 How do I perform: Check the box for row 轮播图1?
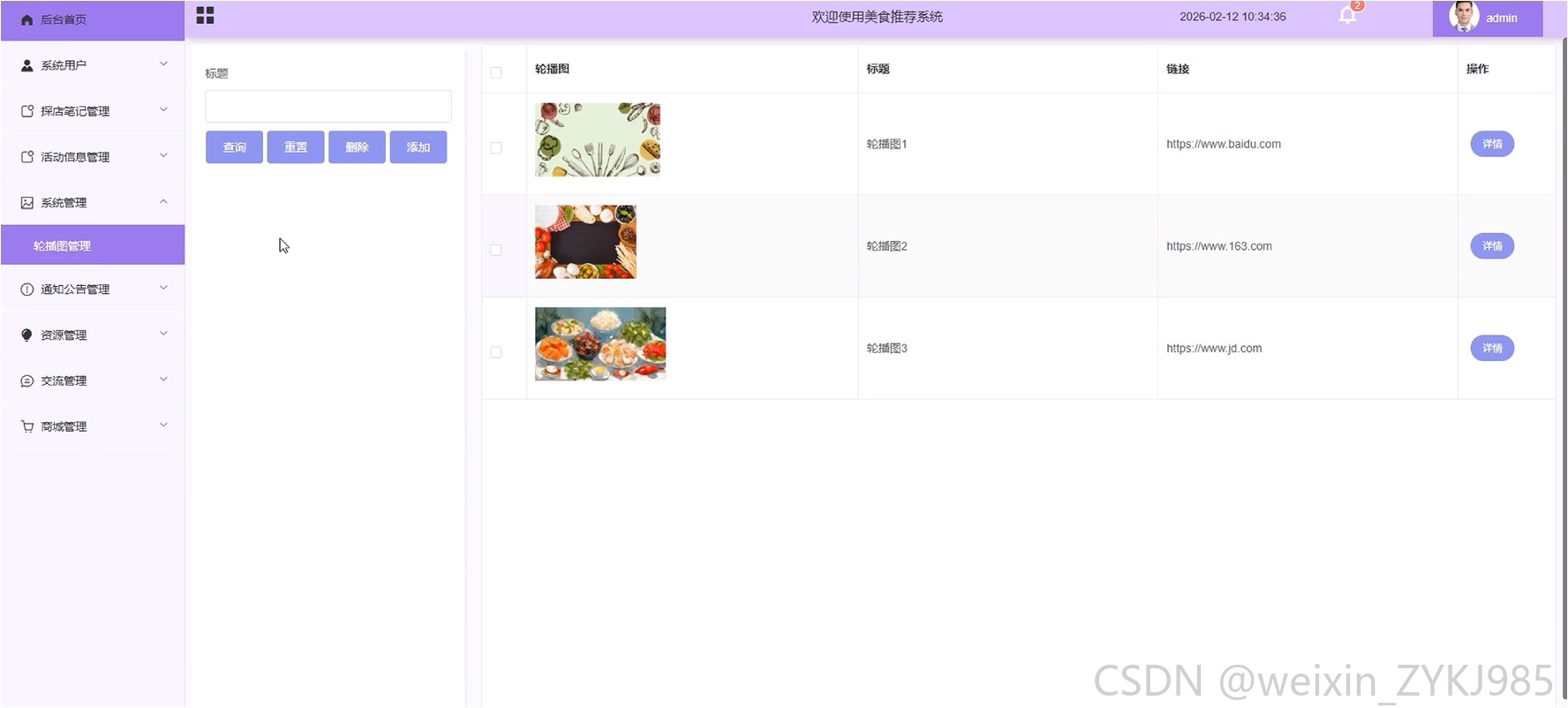pyautogui.click(x=496, y=148)
